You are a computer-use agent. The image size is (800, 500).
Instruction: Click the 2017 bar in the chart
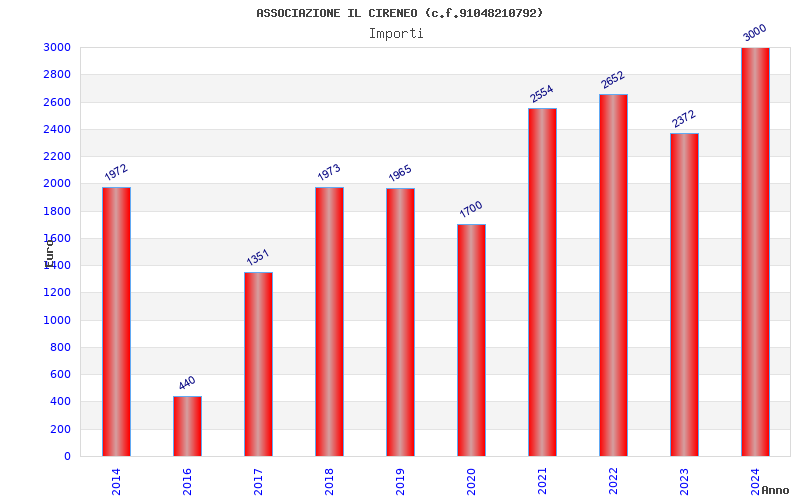pos(258,364)
